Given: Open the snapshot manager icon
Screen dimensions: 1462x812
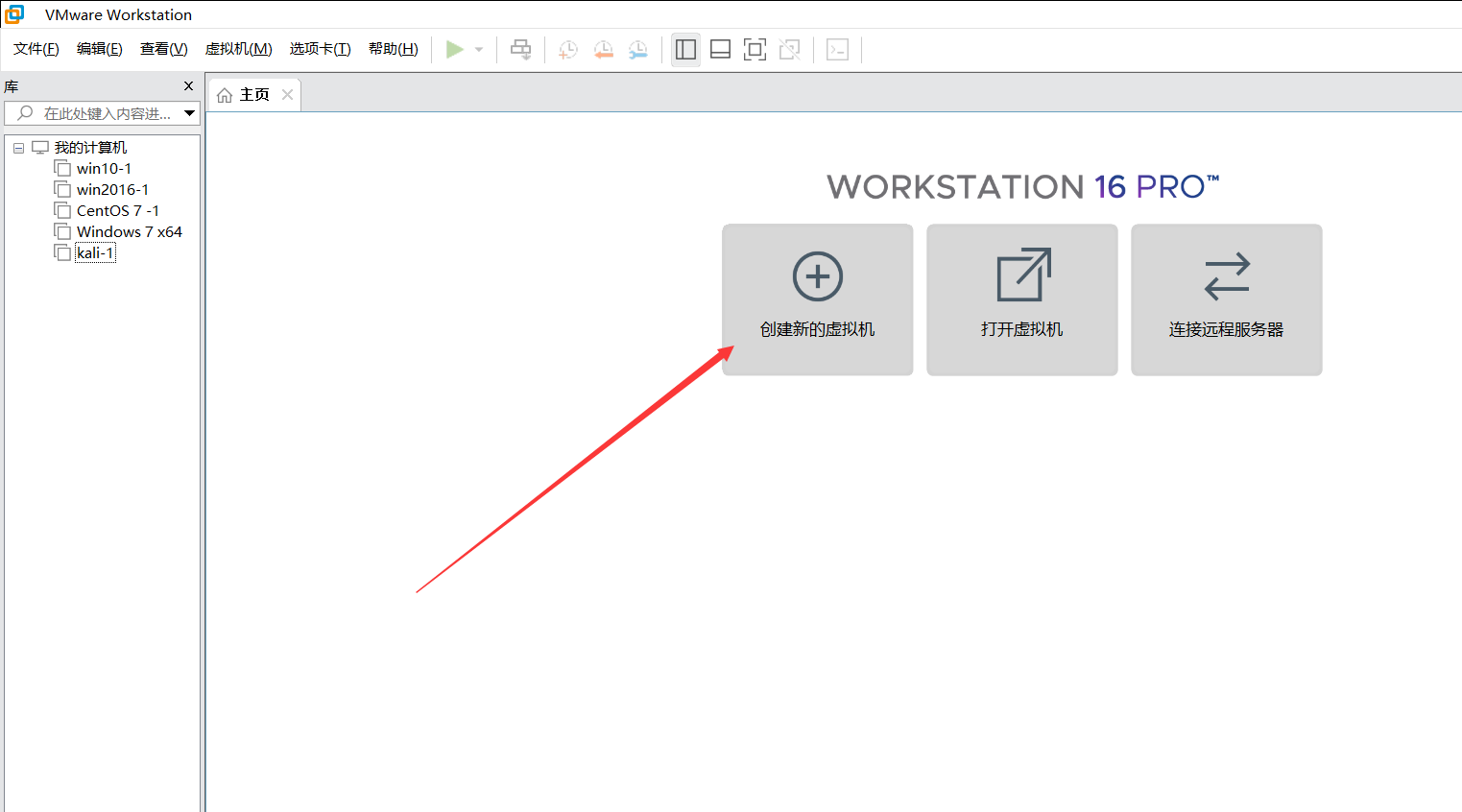Looking at the screenshot, I should coord(638,50).
